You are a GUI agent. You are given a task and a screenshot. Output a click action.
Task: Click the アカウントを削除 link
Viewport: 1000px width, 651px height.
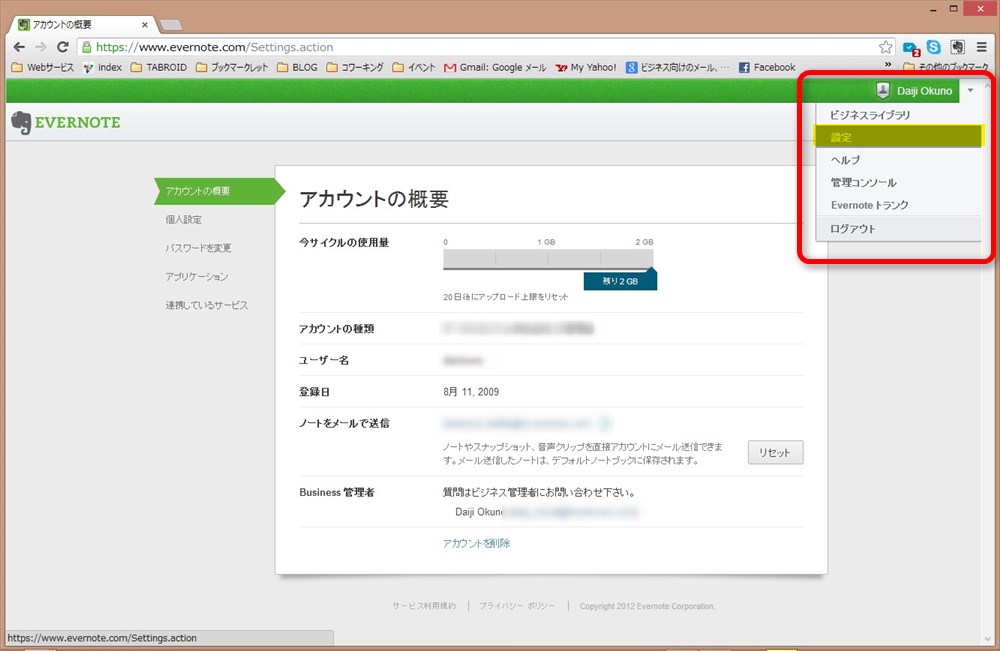[x=476, y=543]
